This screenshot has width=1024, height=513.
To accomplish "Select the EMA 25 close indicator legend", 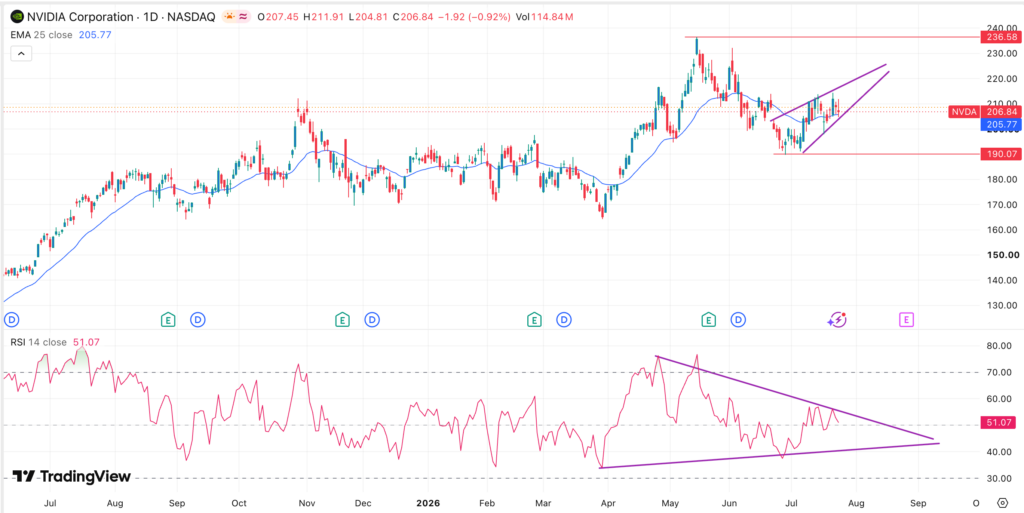I will tap(42, 35).
